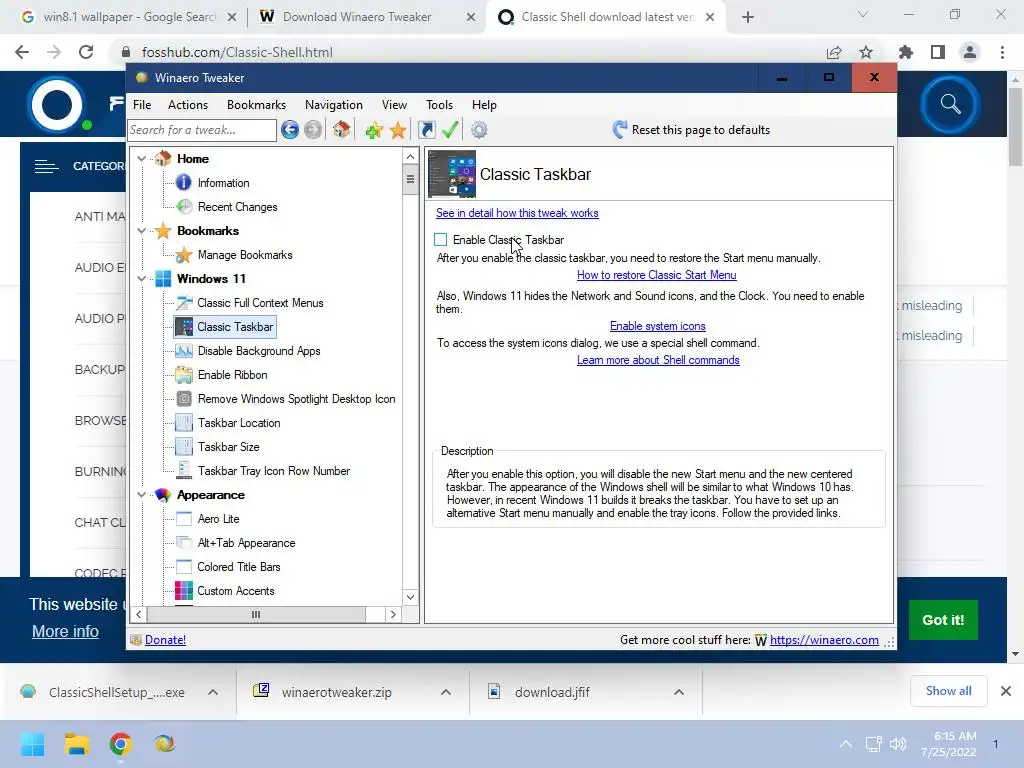Click the Donate! link
The height and width of the screenshot is (768, 1024).
coord(165,640)
